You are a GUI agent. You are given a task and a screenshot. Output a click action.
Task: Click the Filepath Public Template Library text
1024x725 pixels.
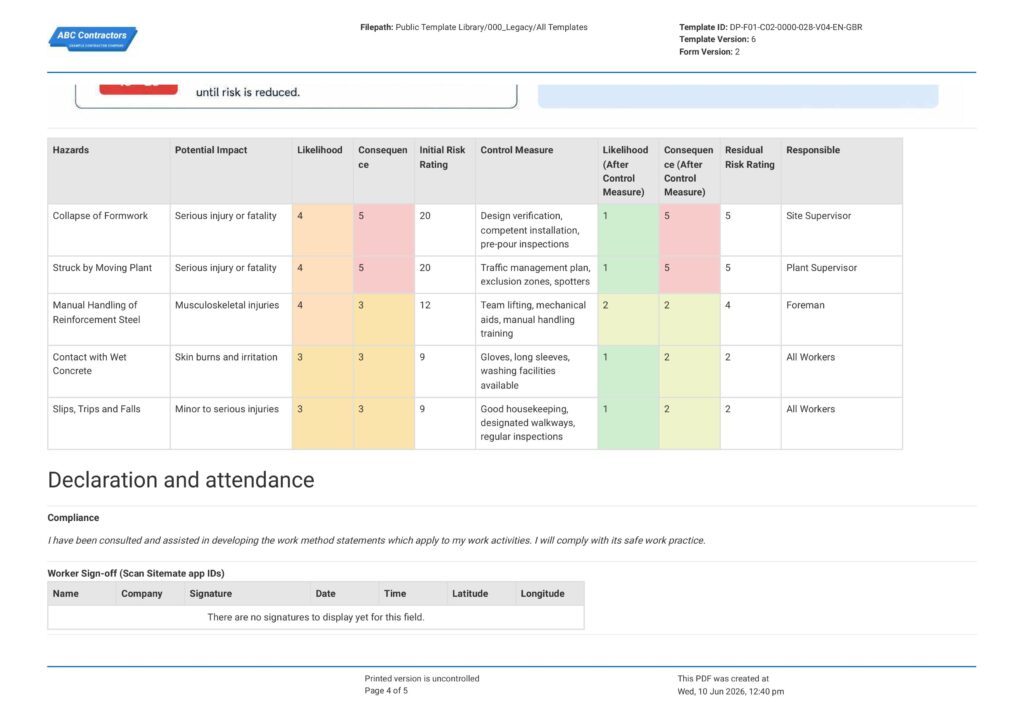pyautogui.click(x=473, y=27)
